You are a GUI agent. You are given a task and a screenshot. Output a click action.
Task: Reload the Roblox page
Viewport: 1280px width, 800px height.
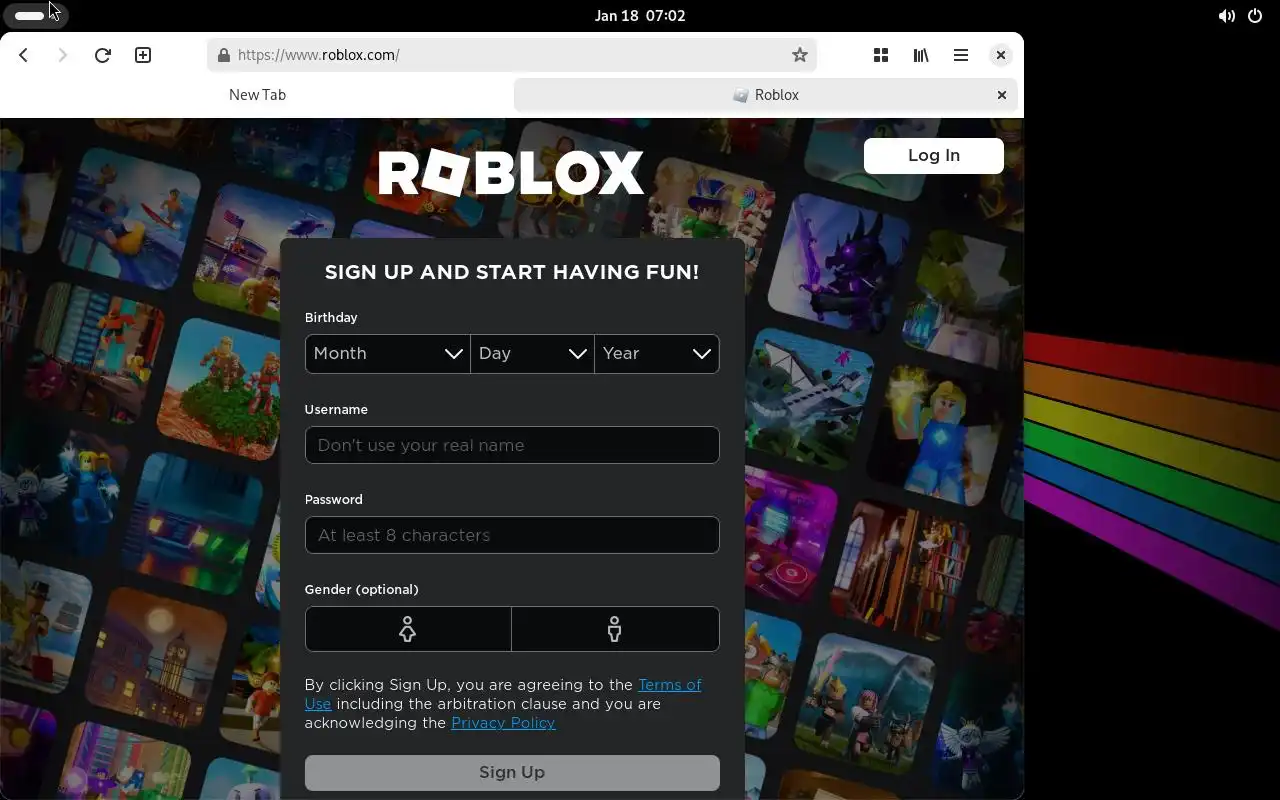[x=102, y=55]
